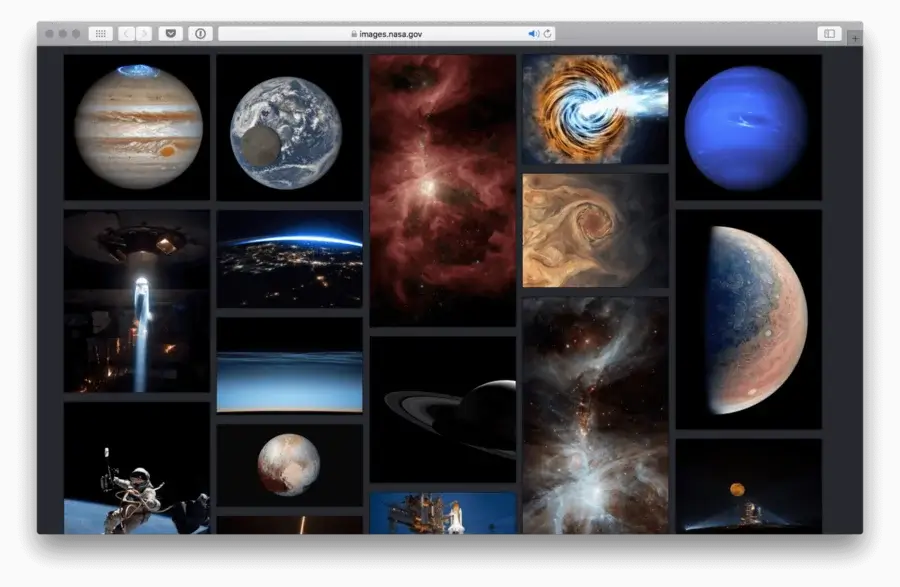This screenshot has width=900, height=587.
Task: Open the Saturn rings silhouette image
Action: 442,409
